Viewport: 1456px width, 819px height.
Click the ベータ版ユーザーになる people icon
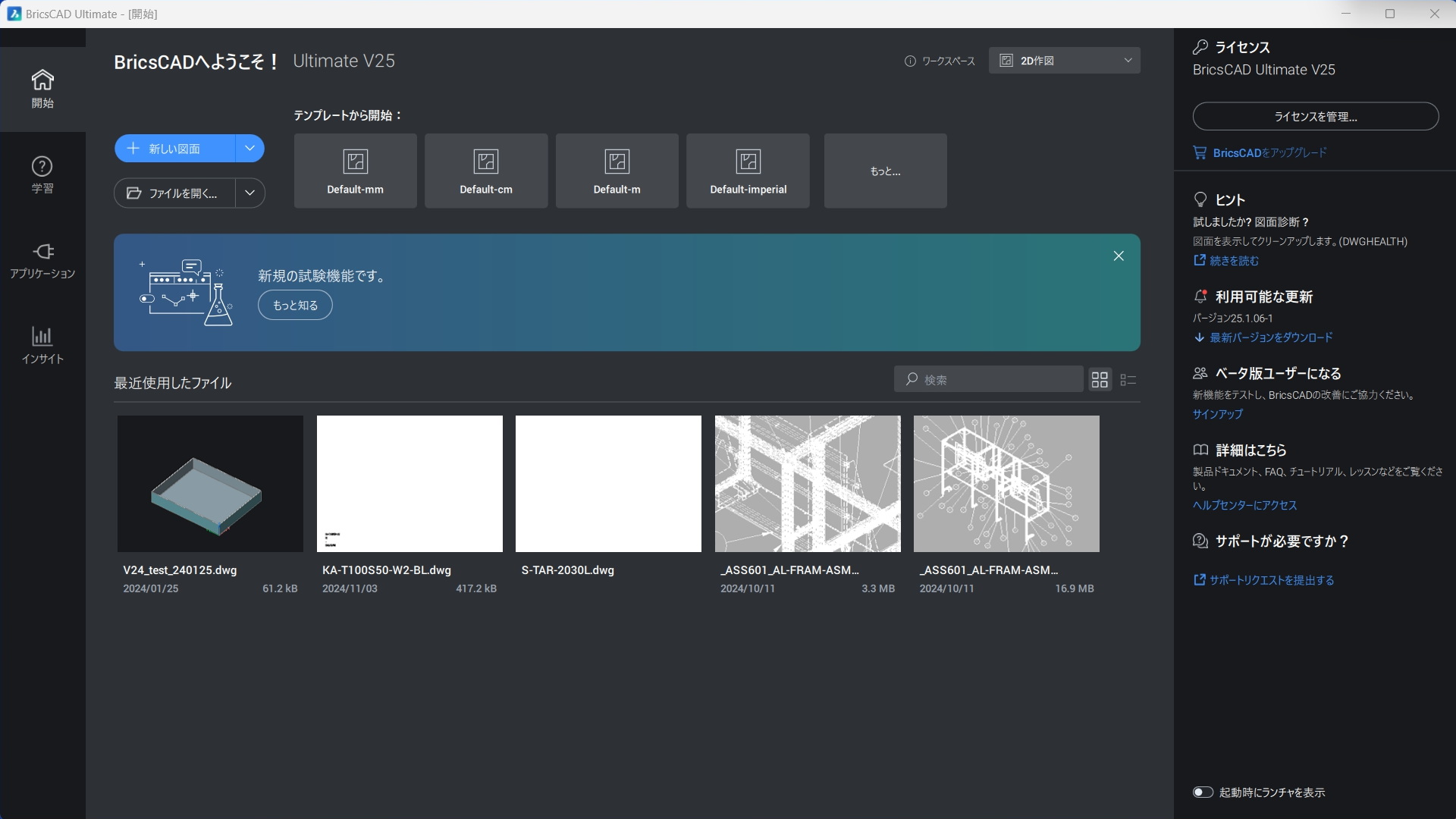point(1200,373)
